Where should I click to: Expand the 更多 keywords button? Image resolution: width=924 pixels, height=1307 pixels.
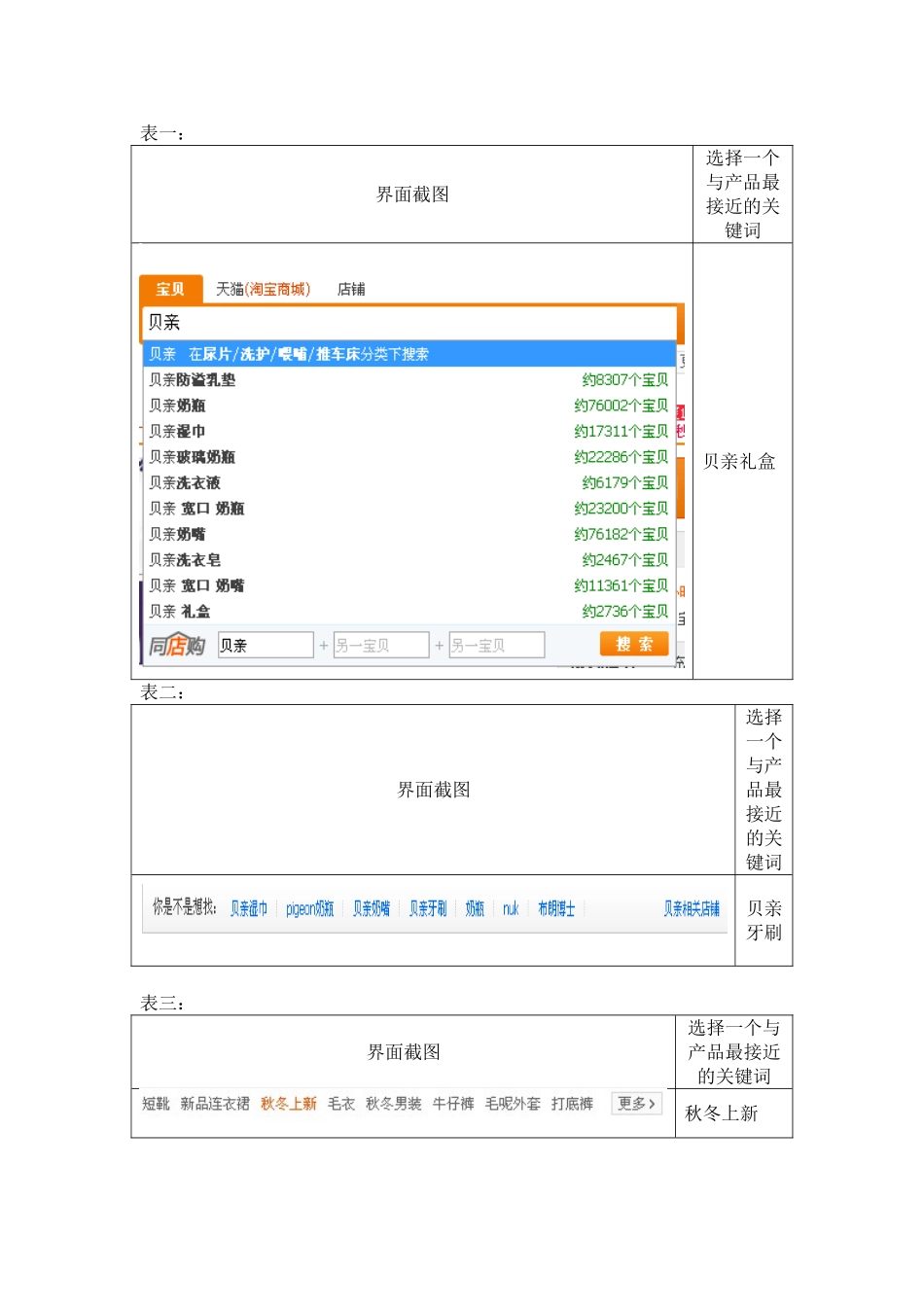(637, 1104)
